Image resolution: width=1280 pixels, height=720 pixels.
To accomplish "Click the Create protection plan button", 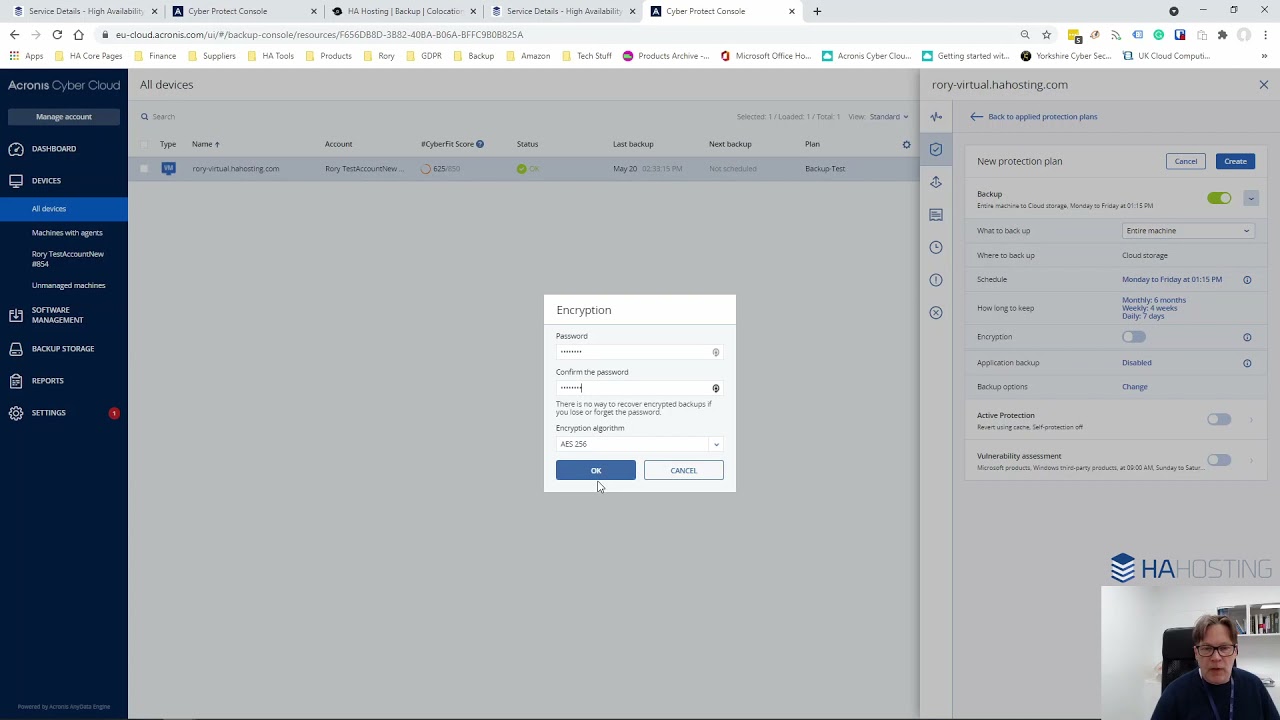I will 1235,161.
